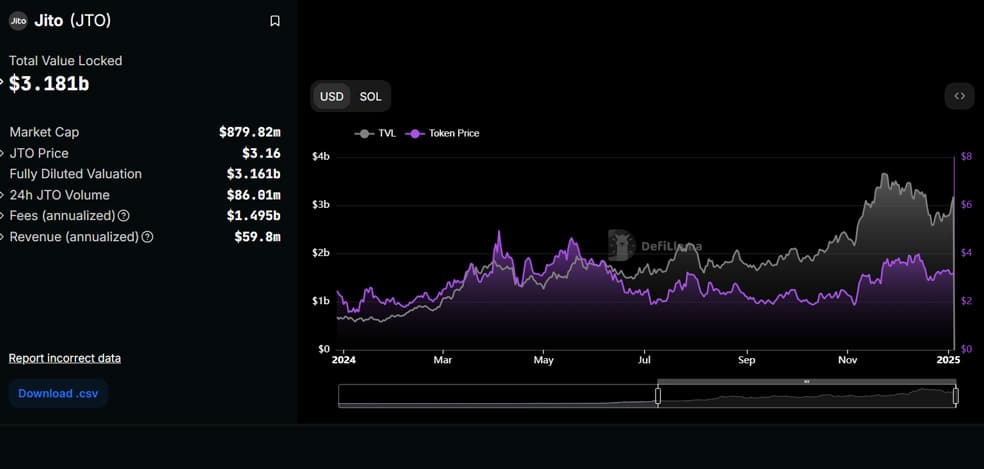Click the $3b left axis label
The width and height of the screenshot is (984, 469).
pos(321,205)
